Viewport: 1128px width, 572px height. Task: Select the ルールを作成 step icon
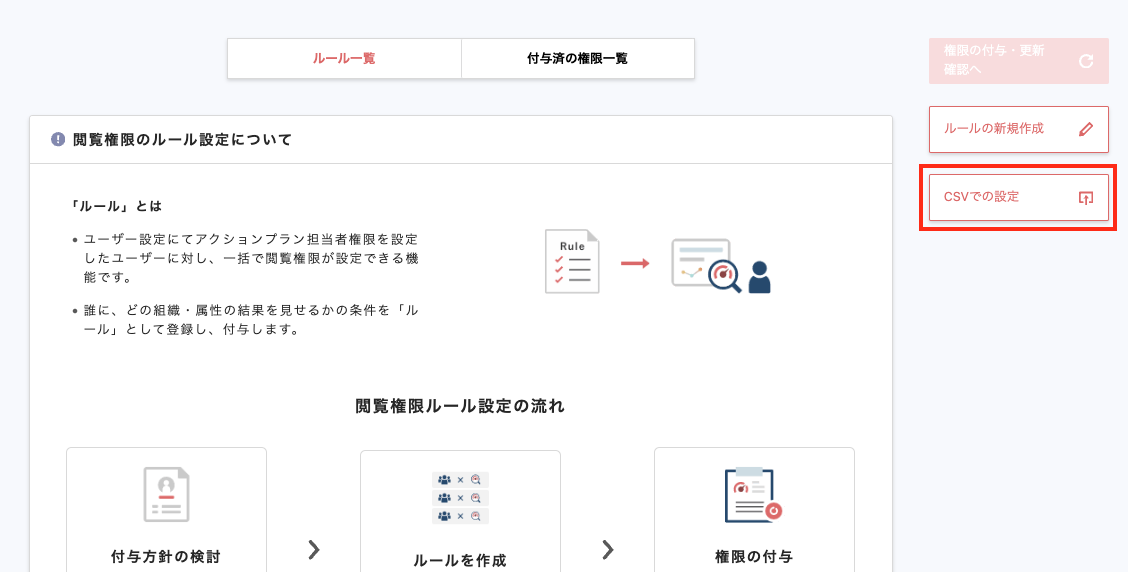point(460,497)
